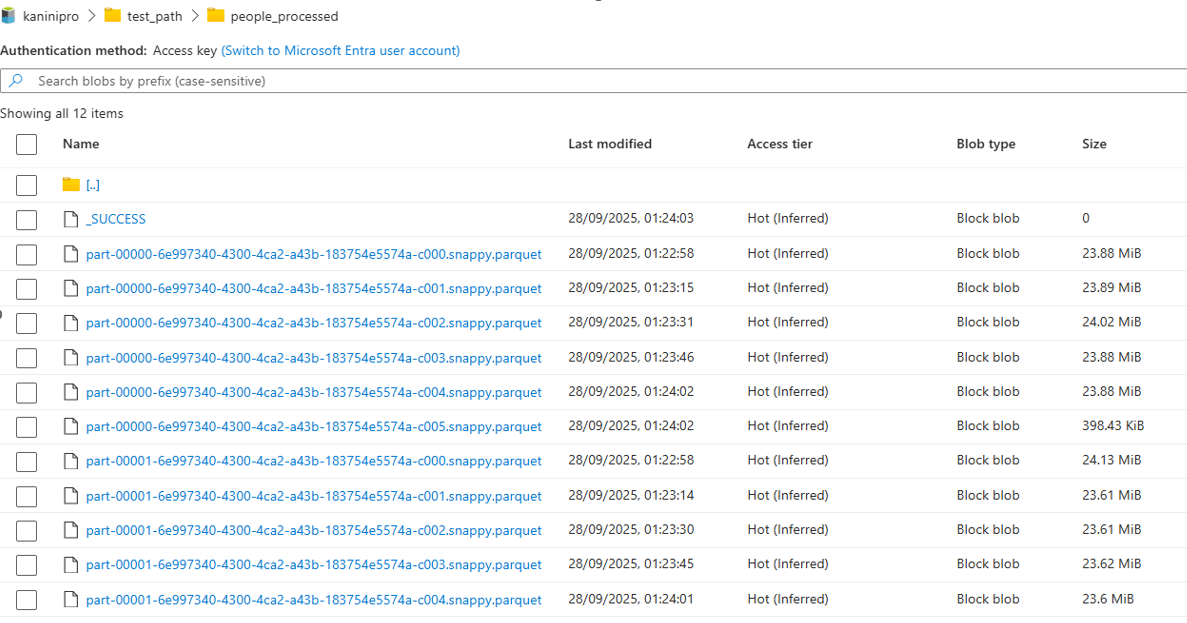The height and width of the screenshot is (623, 1187).
Task: Click the people_processed folder icon in breadcrumb
Action: point(216,16)
